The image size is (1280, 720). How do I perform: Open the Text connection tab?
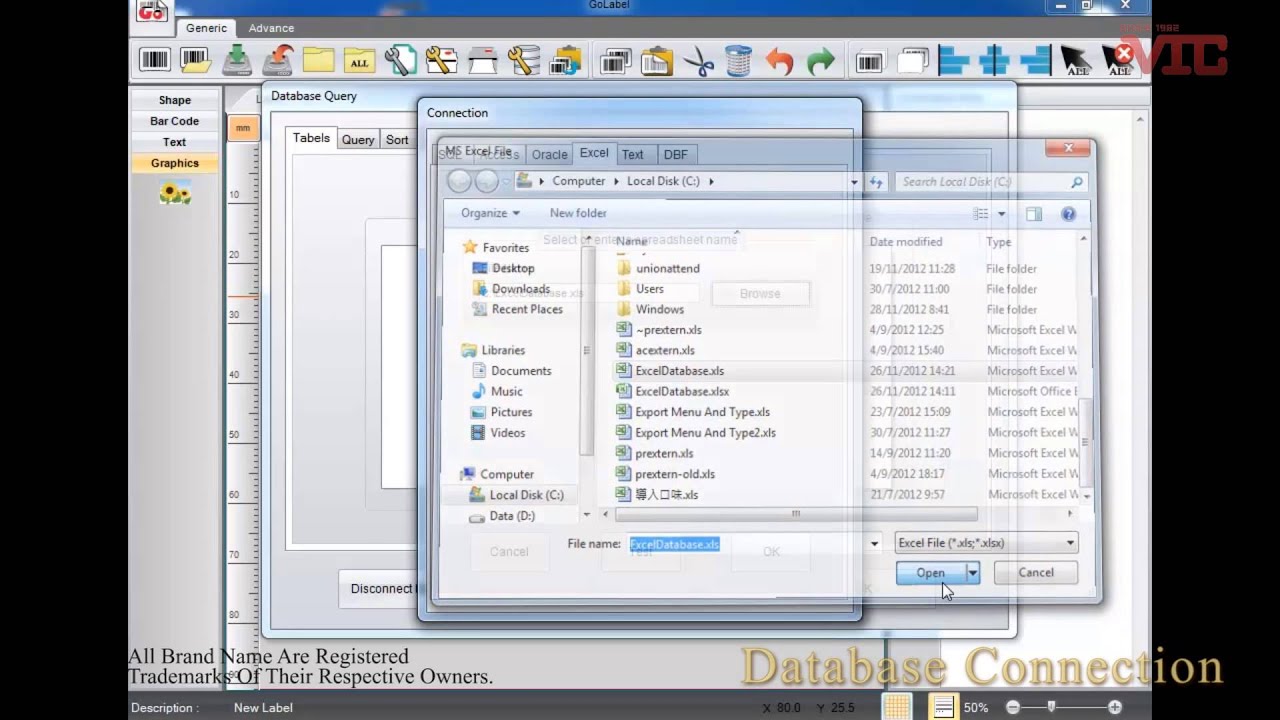pos(633,154)
